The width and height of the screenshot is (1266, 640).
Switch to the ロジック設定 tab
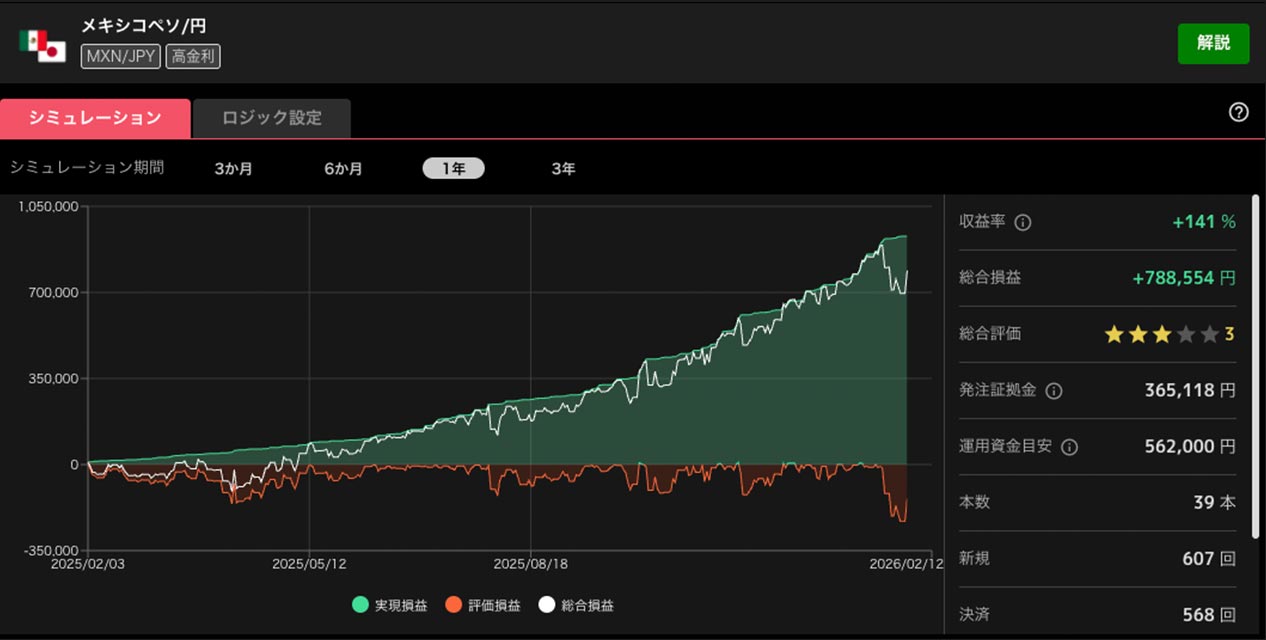pos(272,118)
